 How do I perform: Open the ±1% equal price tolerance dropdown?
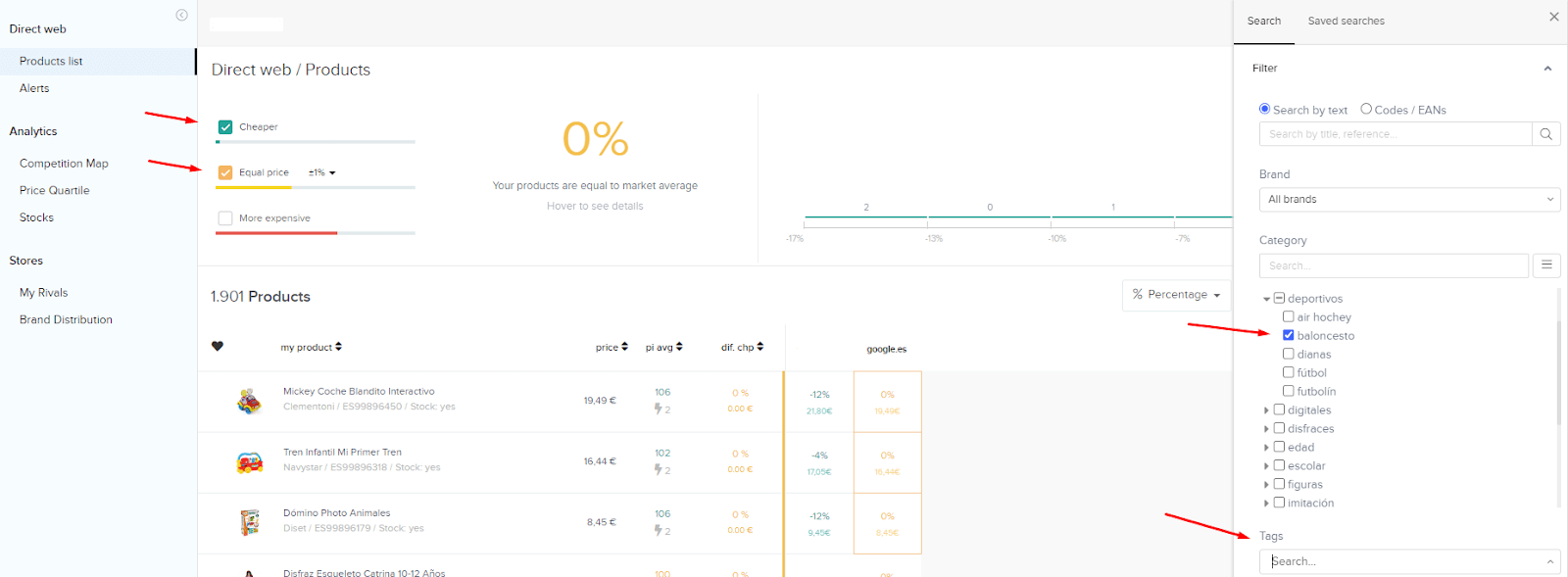322,172
